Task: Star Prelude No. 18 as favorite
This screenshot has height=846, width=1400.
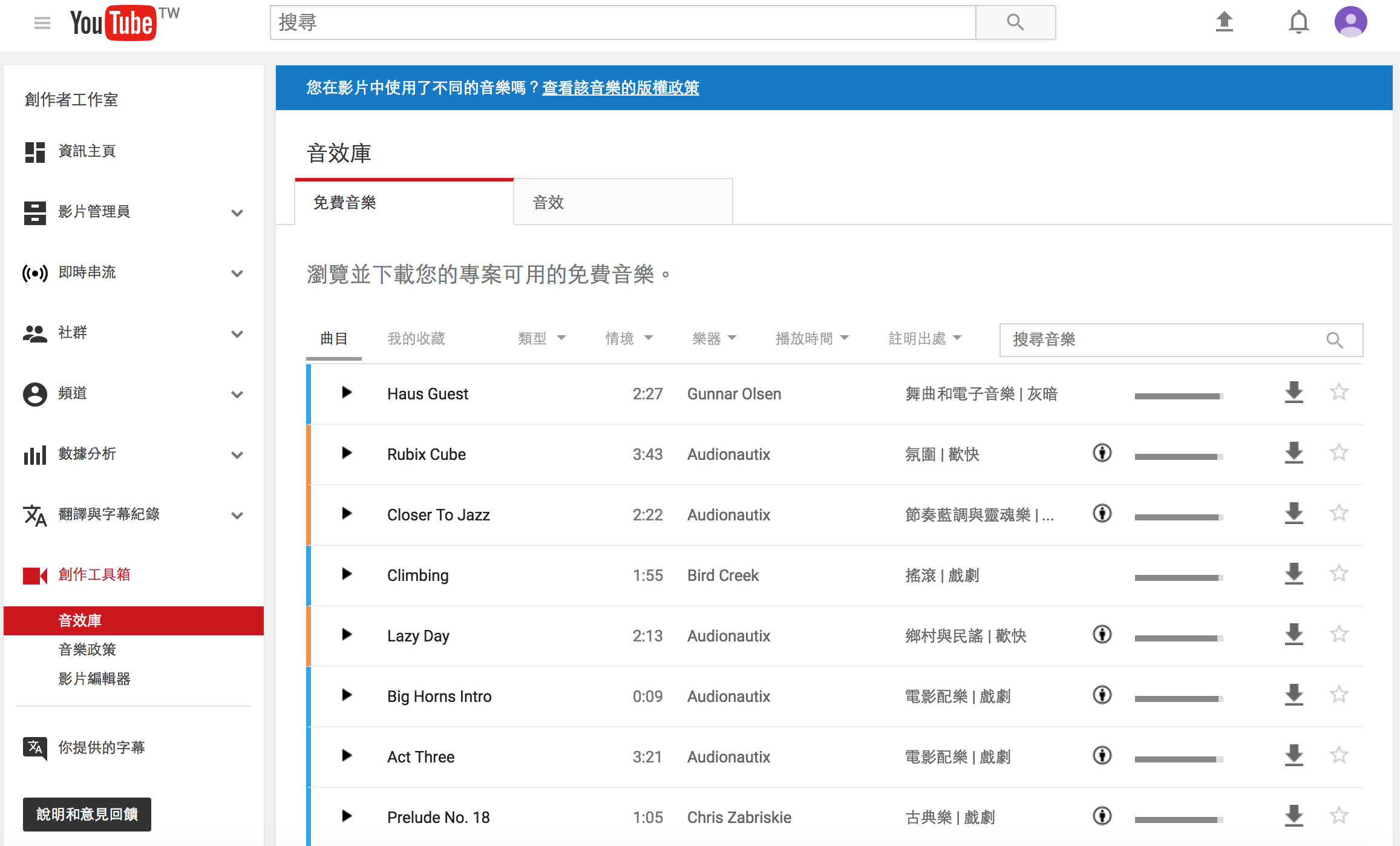Action: click(x=1339, y=816)
